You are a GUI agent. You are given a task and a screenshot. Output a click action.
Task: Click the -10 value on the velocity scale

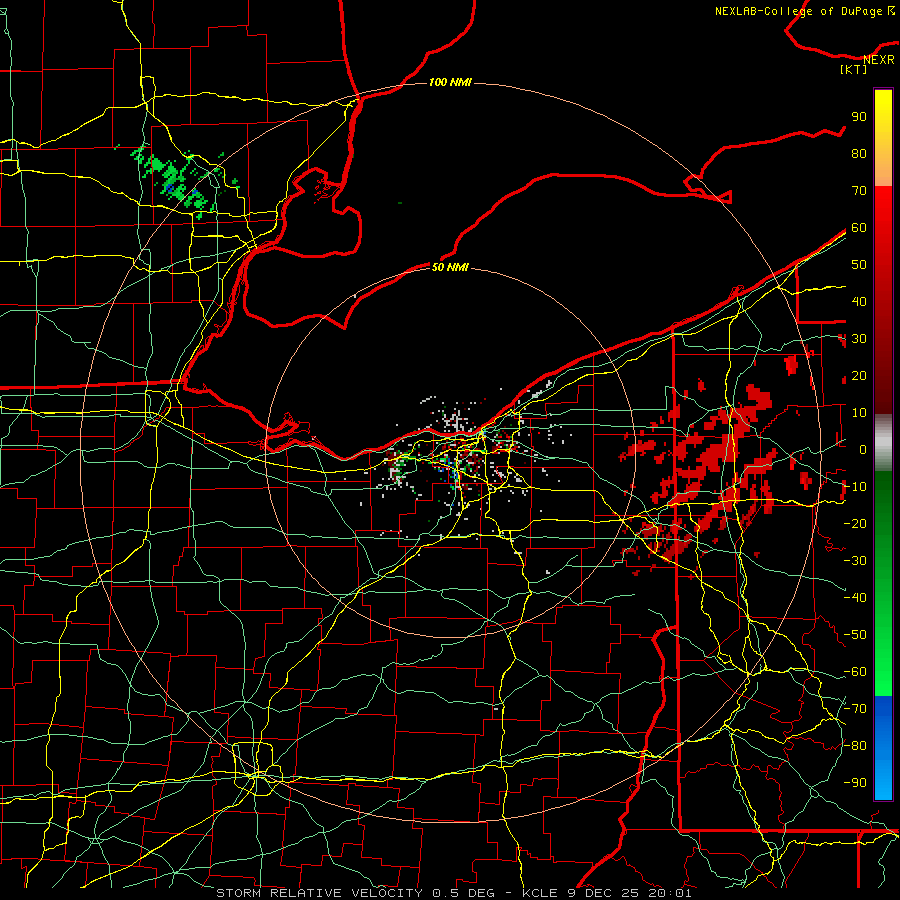coord(855,487)
